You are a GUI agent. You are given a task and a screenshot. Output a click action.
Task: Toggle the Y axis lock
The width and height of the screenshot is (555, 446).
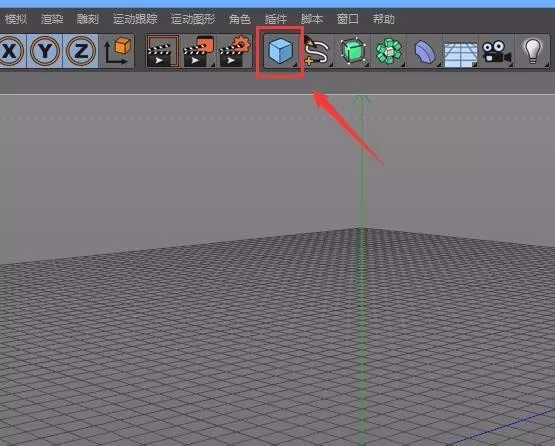coord(45,51)
